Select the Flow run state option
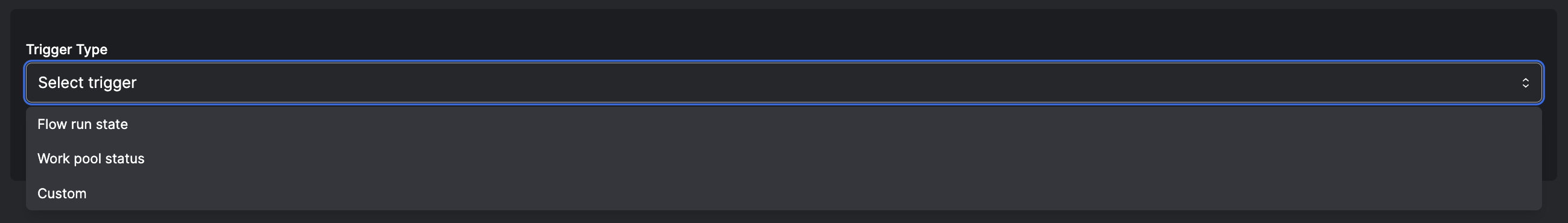This screenshot has width=1568, height=223. 783,124
